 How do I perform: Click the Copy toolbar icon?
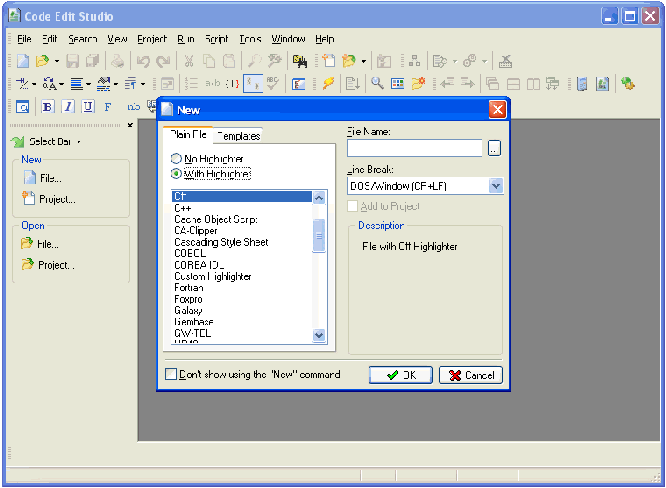point(209,61)
